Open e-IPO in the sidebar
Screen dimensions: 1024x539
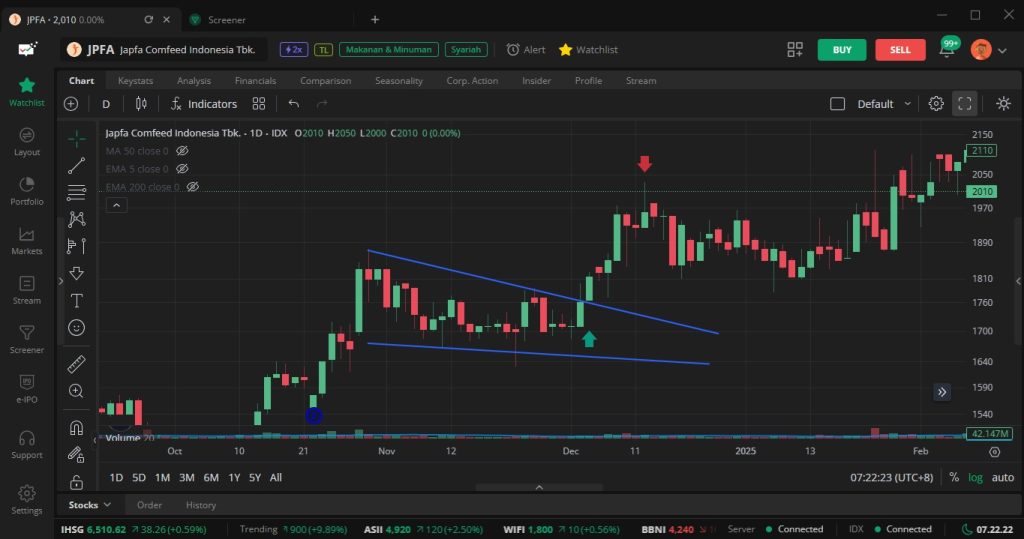point(27,389)
